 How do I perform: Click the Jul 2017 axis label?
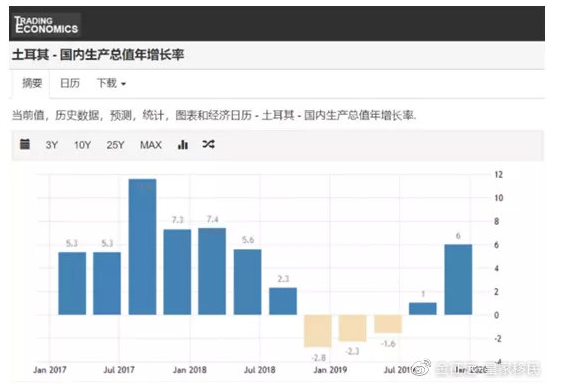pos(119,370)
